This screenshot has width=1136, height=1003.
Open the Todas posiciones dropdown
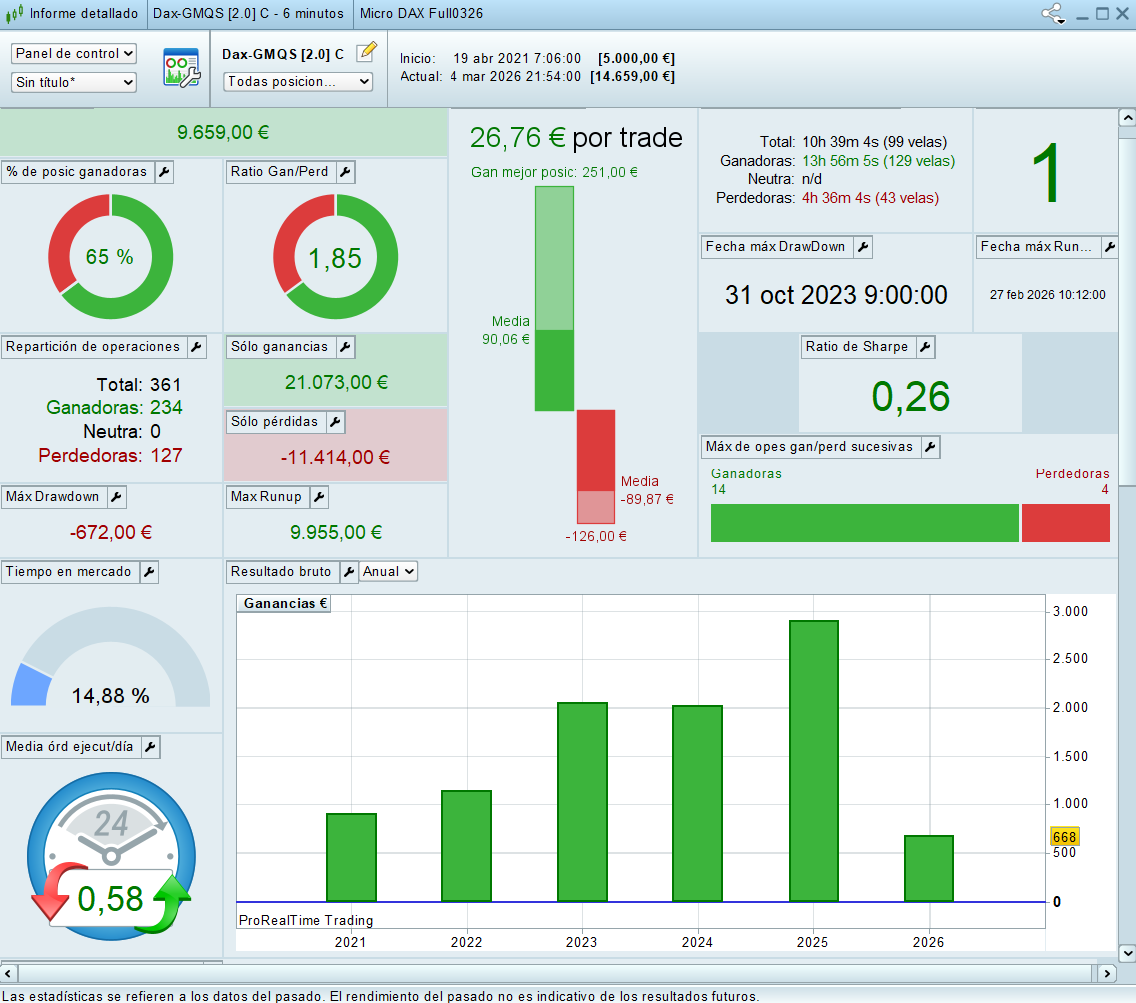pyautogui.click(x=298, y=82)
